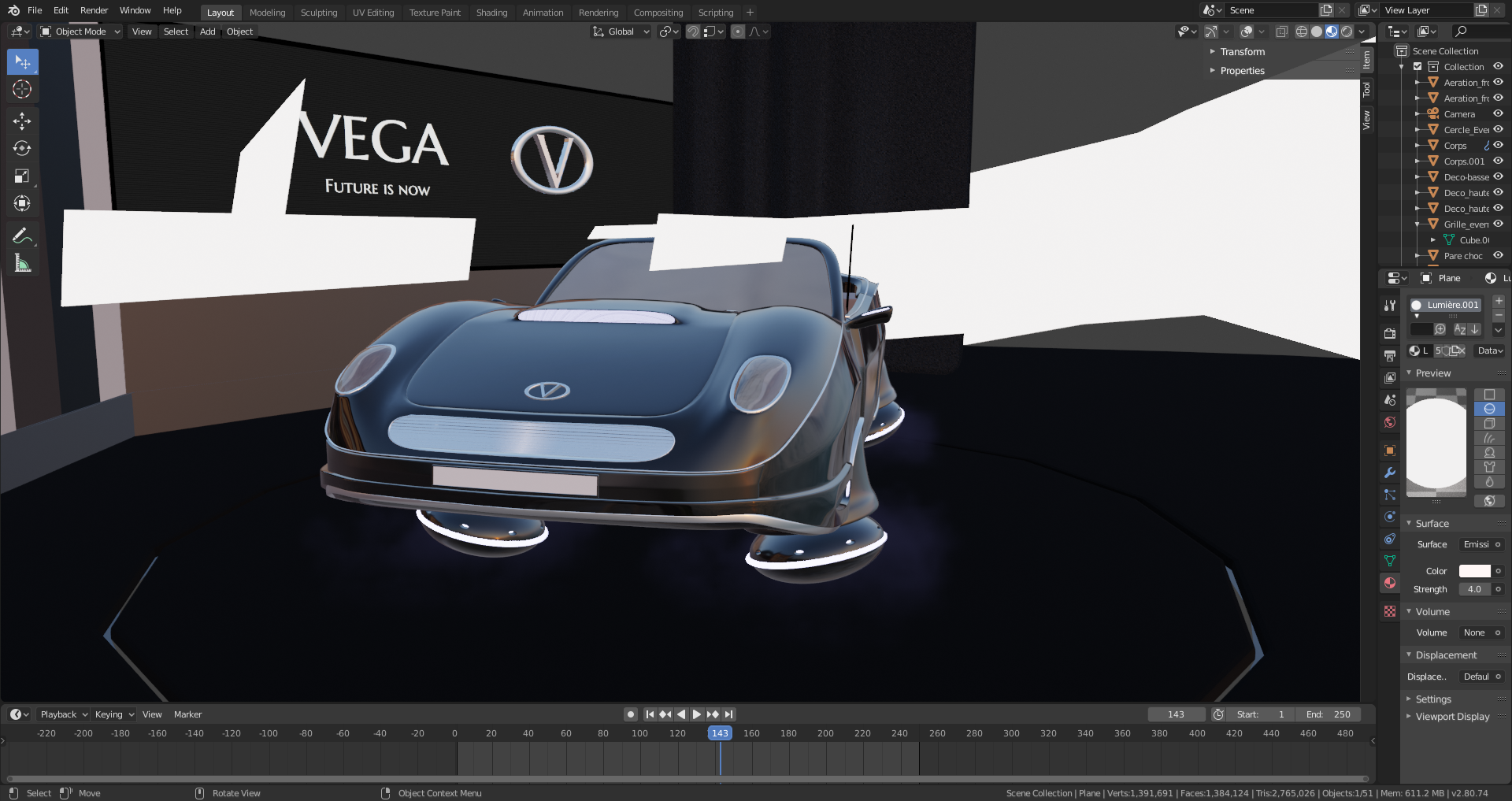Viewport: 1512px width, 801px height.
Task: Choose the Measure ruler tool
Action: point(22,264)
